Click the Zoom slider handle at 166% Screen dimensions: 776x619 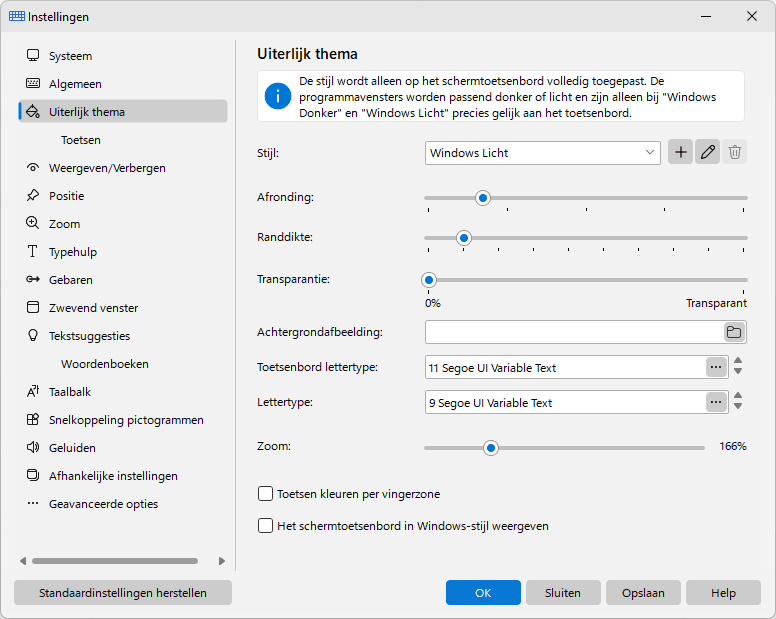pyautogui.click(x=490, y=448)
